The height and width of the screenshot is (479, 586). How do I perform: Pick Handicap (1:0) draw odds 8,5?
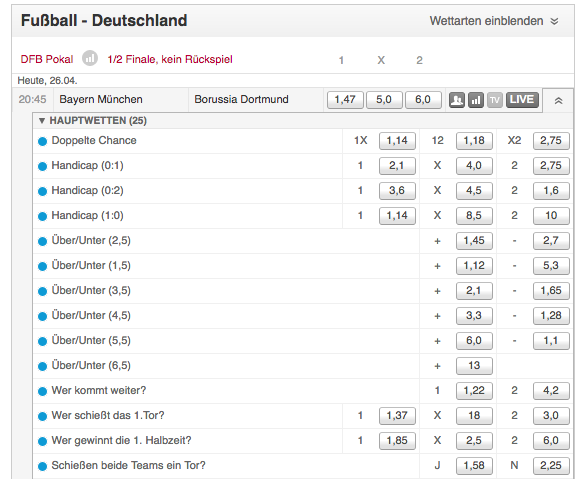point(474,216)
